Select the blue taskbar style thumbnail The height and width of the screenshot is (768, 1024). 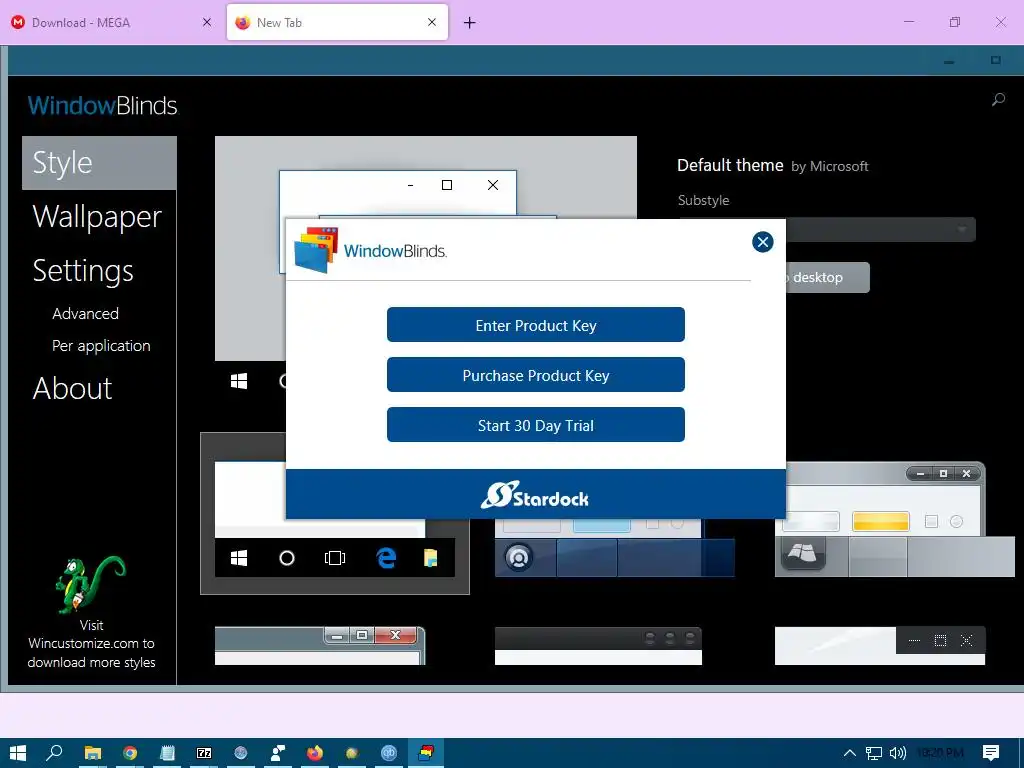615,548
